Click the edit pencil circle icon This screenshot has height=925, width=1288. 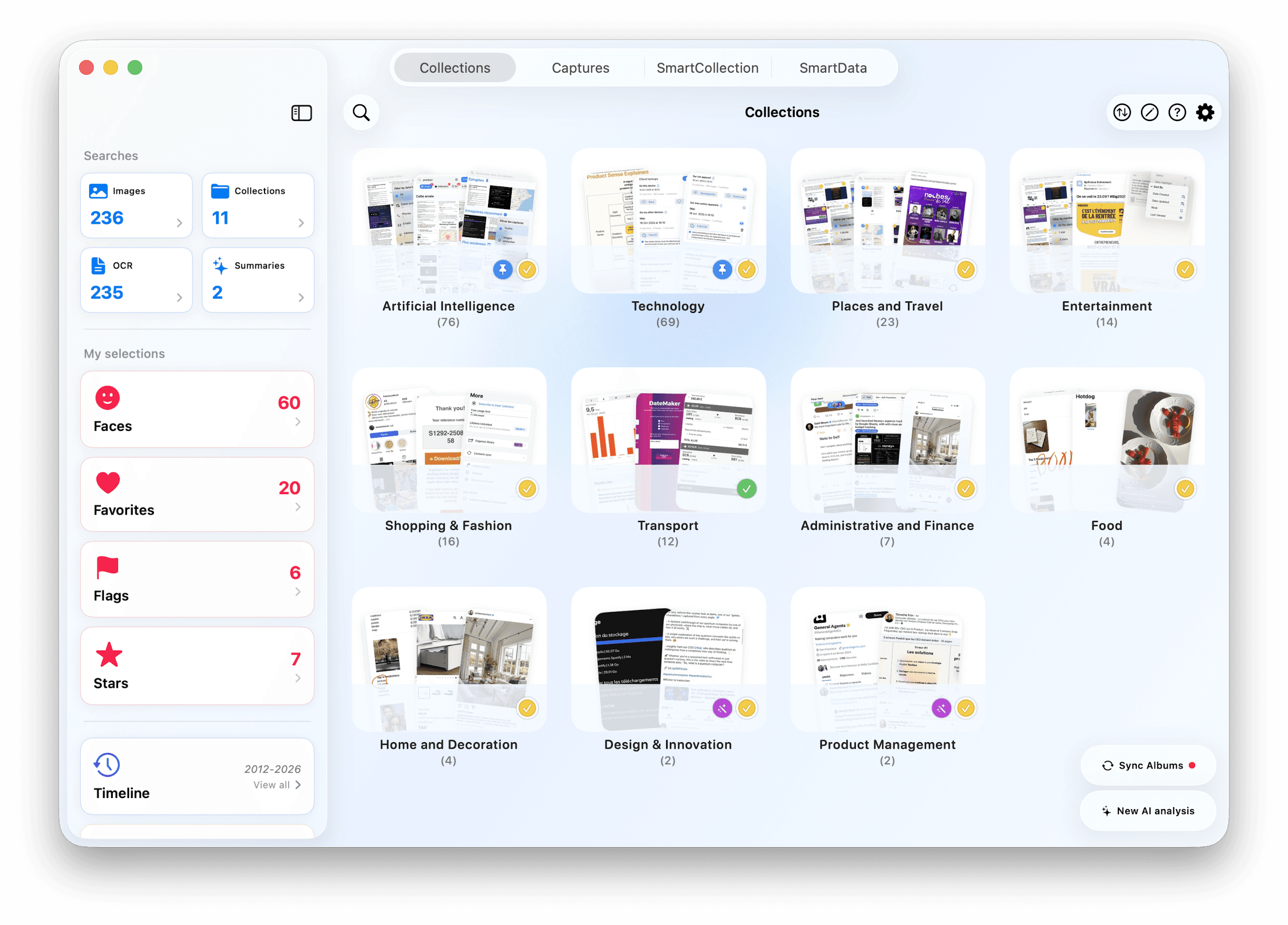coord(1149,113)
